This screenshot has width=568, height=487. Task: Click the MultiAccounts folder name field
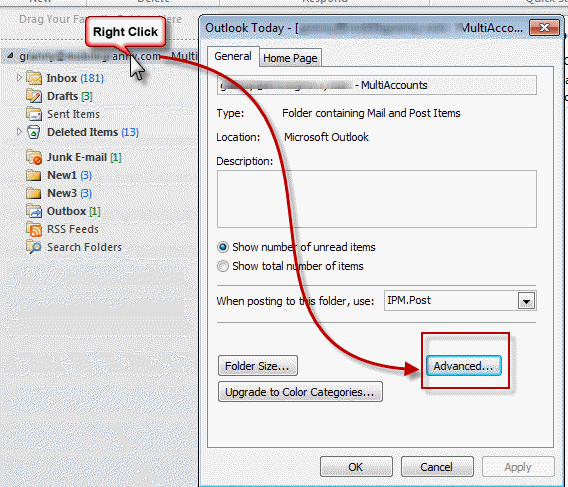click(x=377, y=85)
